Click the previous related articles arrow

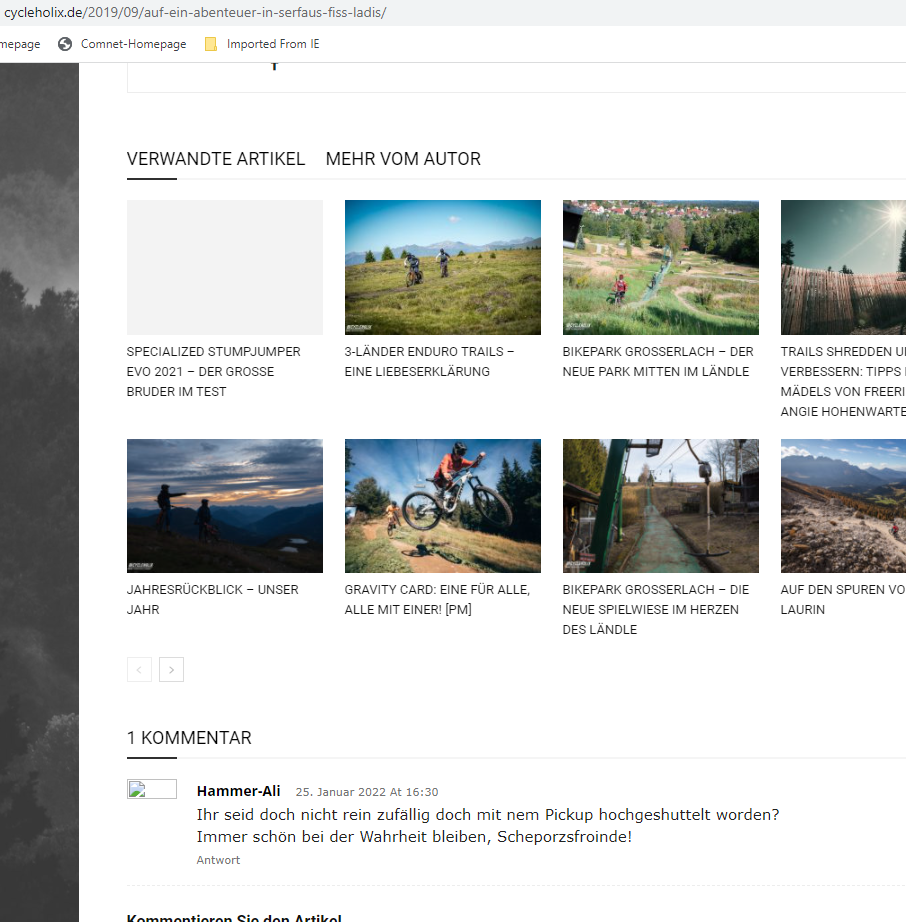(139, 670)
